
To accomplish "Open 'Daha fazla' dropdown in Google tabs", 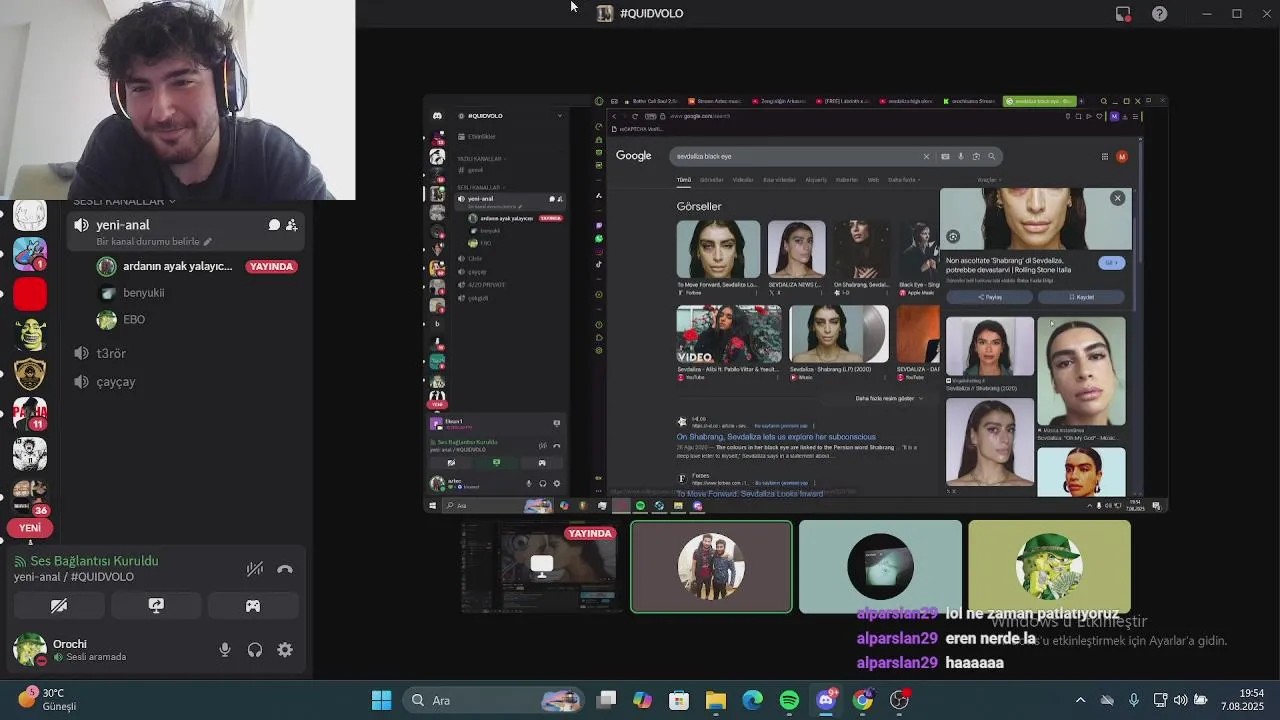I will click(x=903, y=180).
